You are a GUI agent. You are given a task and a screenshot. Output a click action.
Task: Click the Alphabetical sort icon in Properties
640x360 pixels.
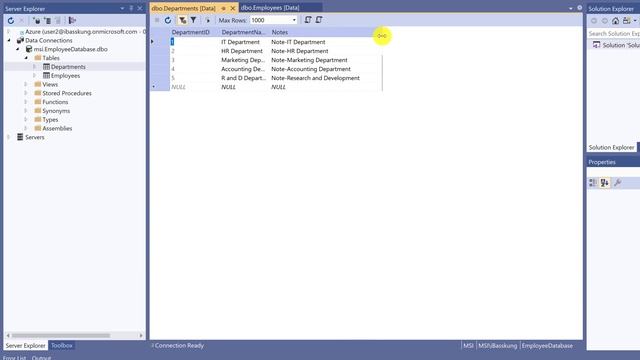pyautogui.click(x=605, y=183)
